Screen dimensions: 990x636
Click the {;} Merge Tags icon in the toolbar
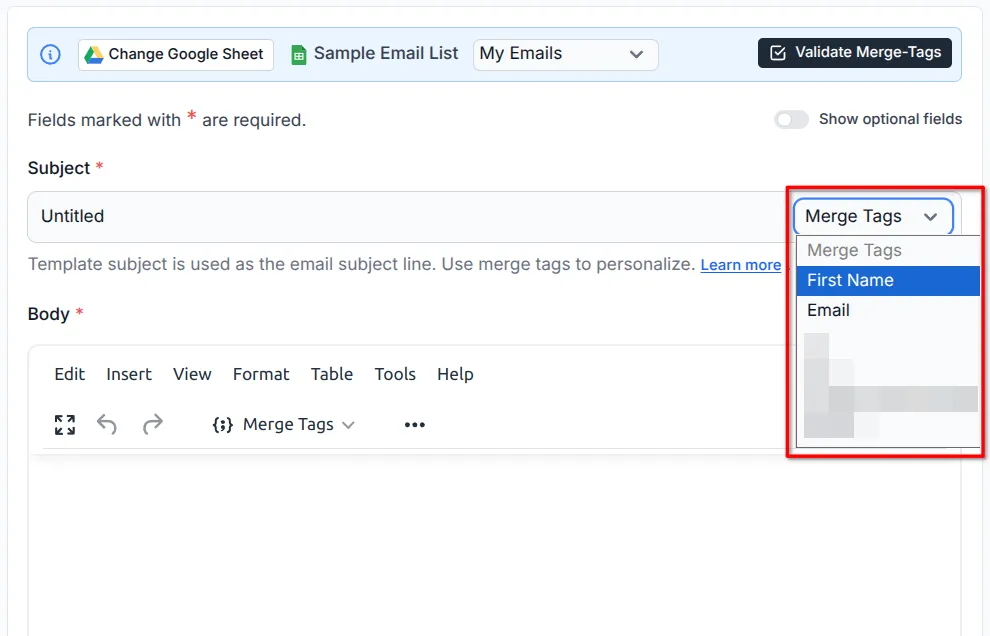222,424
